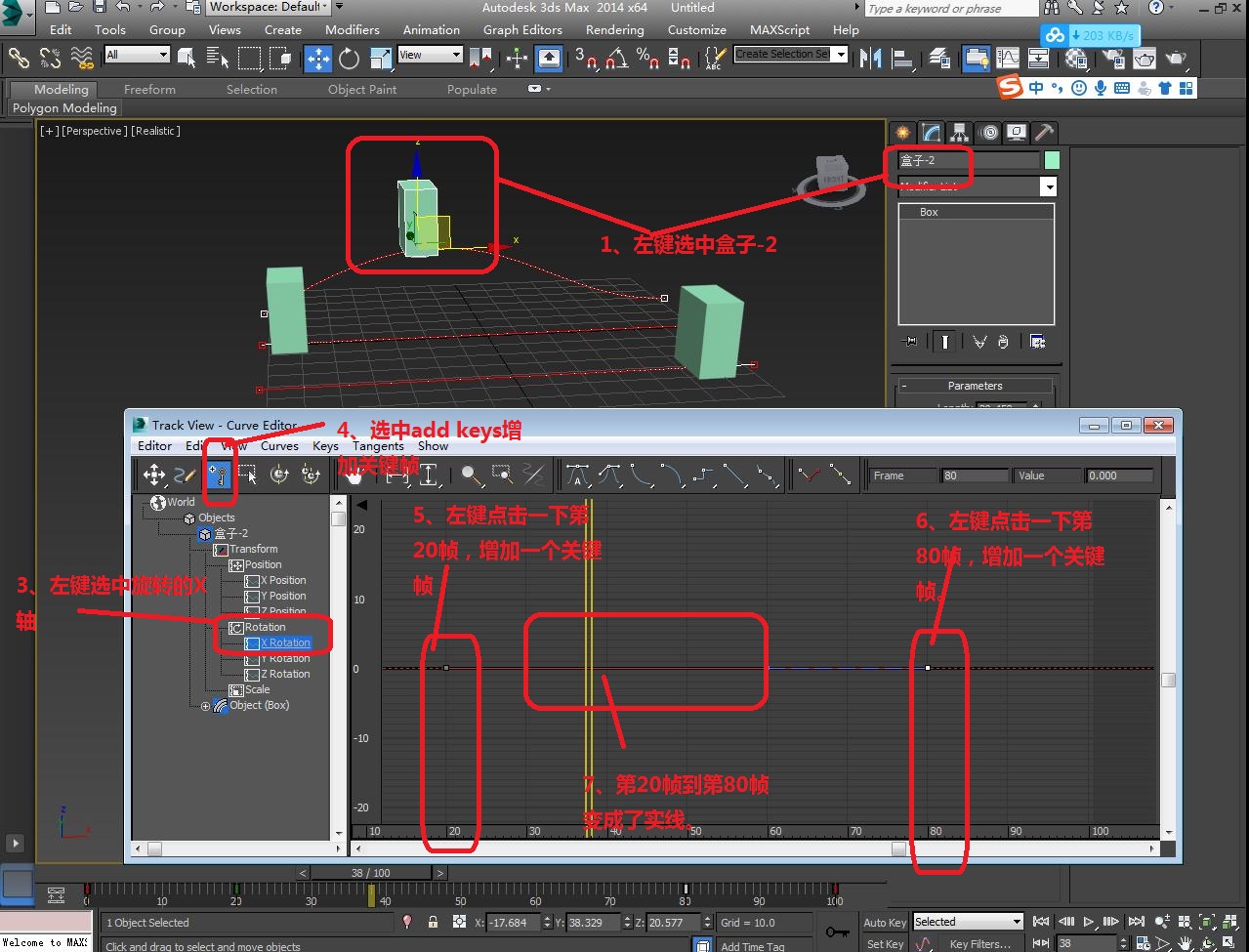Click the Zoom magnifier tool in Curve Editor
The height and width of the screenshot is (952, 1249).
(x=472, y=476)
